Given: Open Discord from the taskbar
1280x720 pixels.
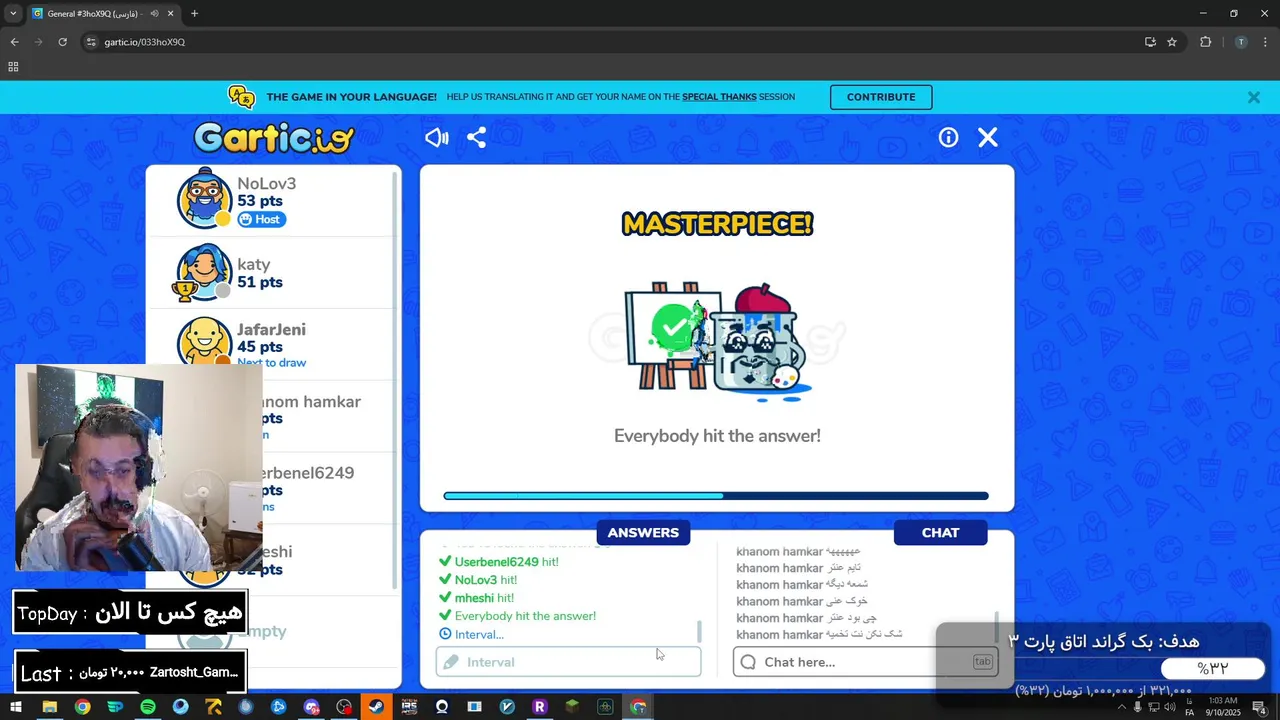Looking at the screenshot, I should coord(311,707).
